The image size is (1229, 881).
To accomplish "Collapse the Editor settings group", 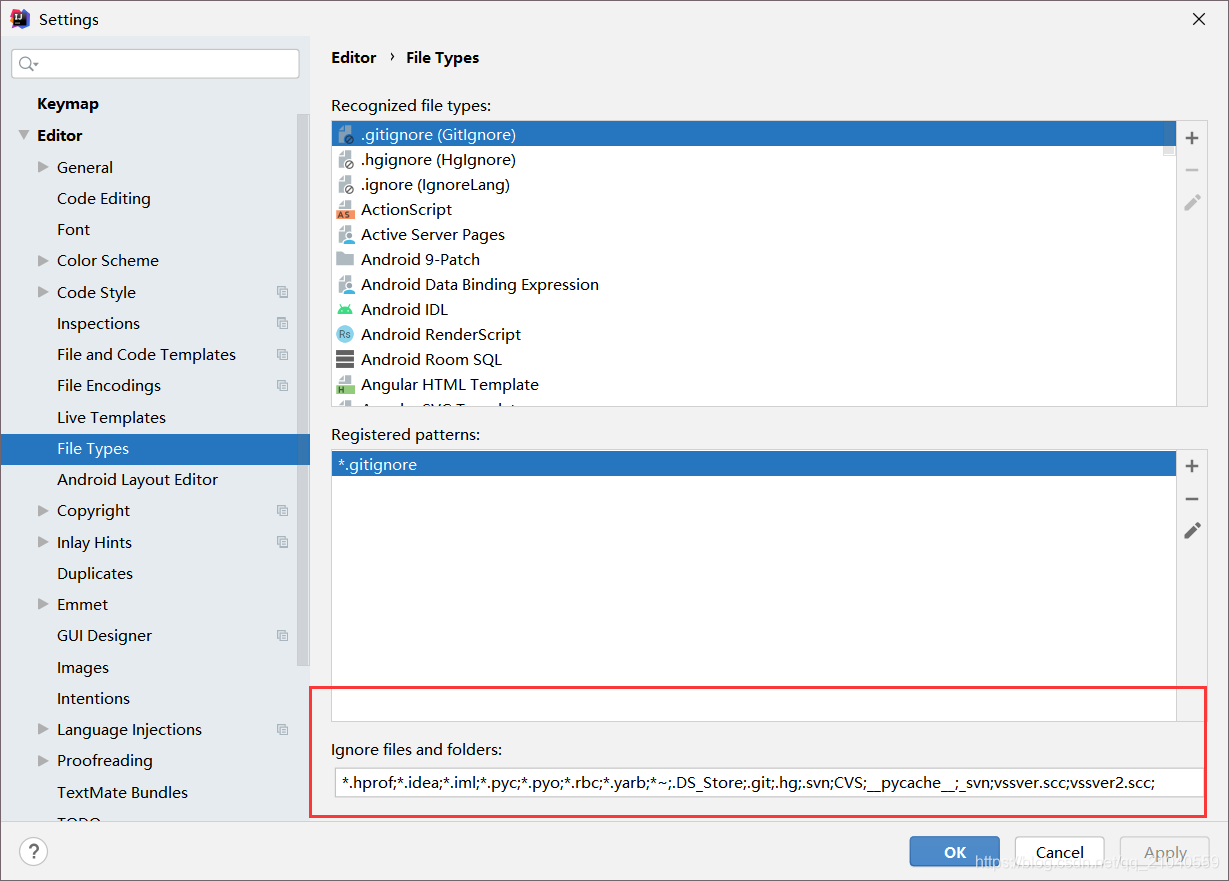I will click(23, 135).
